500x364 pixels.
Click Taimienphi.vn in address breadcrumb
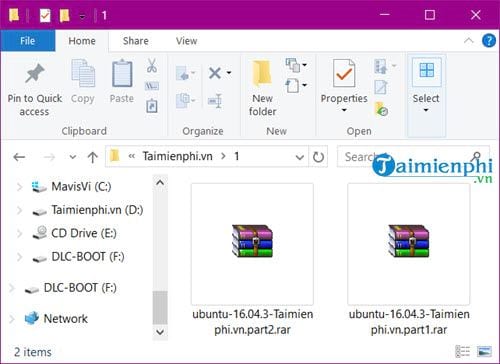(177, 156)
